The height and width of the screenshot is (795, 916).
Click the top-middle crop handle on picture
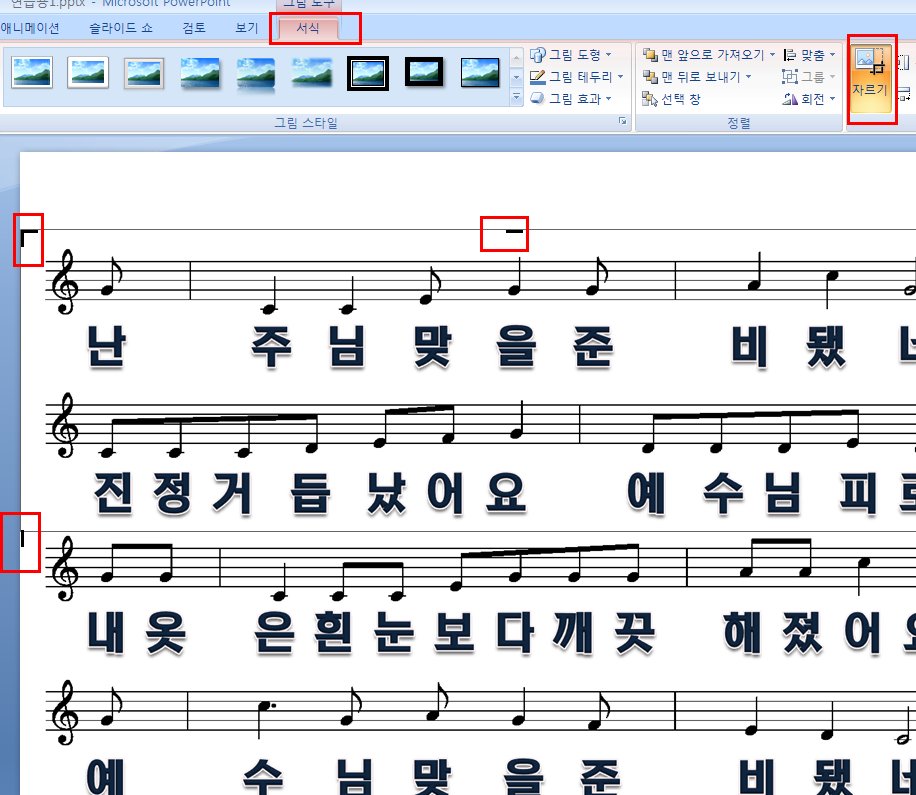click(x=514, y=231)
